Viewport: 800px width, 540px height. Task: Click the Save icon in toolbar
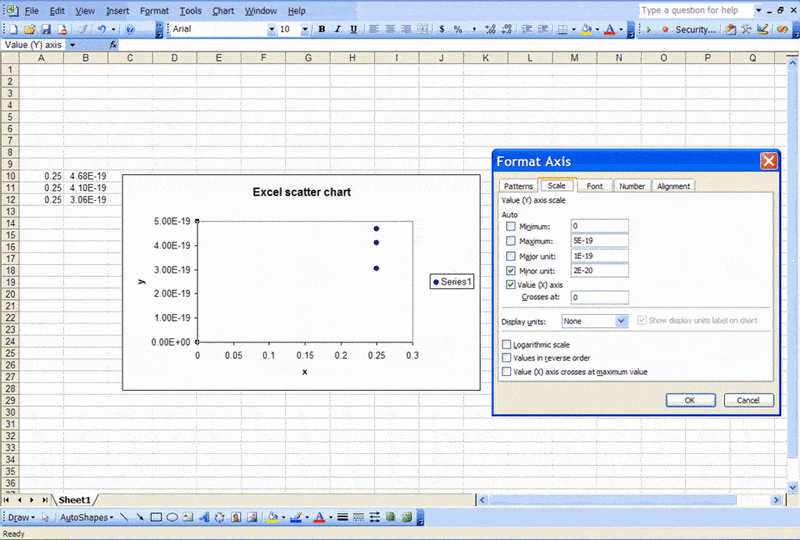click(48, 30)
